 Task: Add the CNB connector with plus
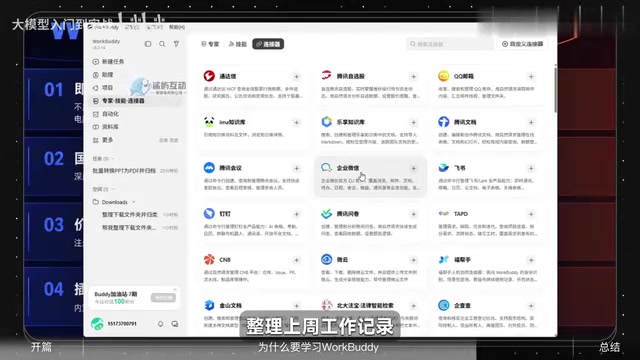coord(296,260)
